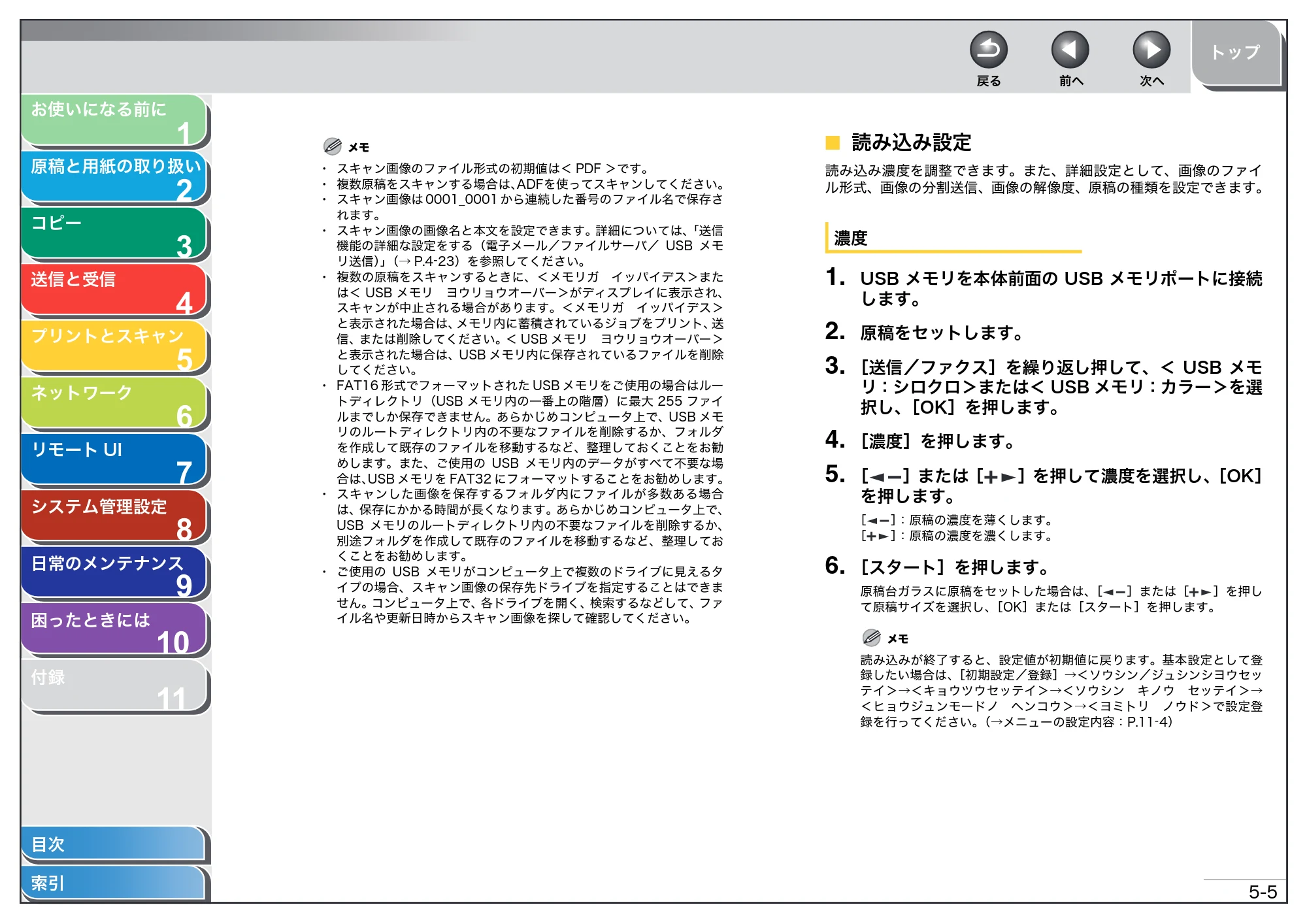Click the 索引 (index) button

(x=114, y=883)
